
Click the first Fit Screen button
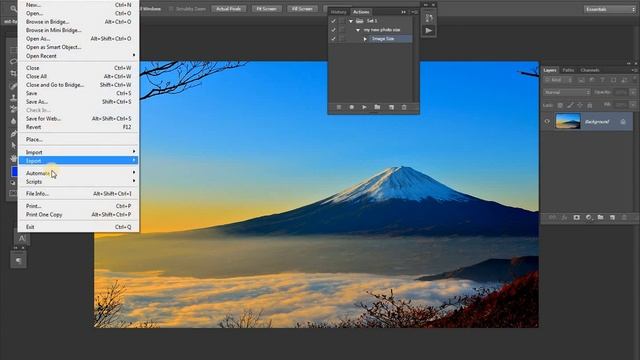(x=267, y=9)
